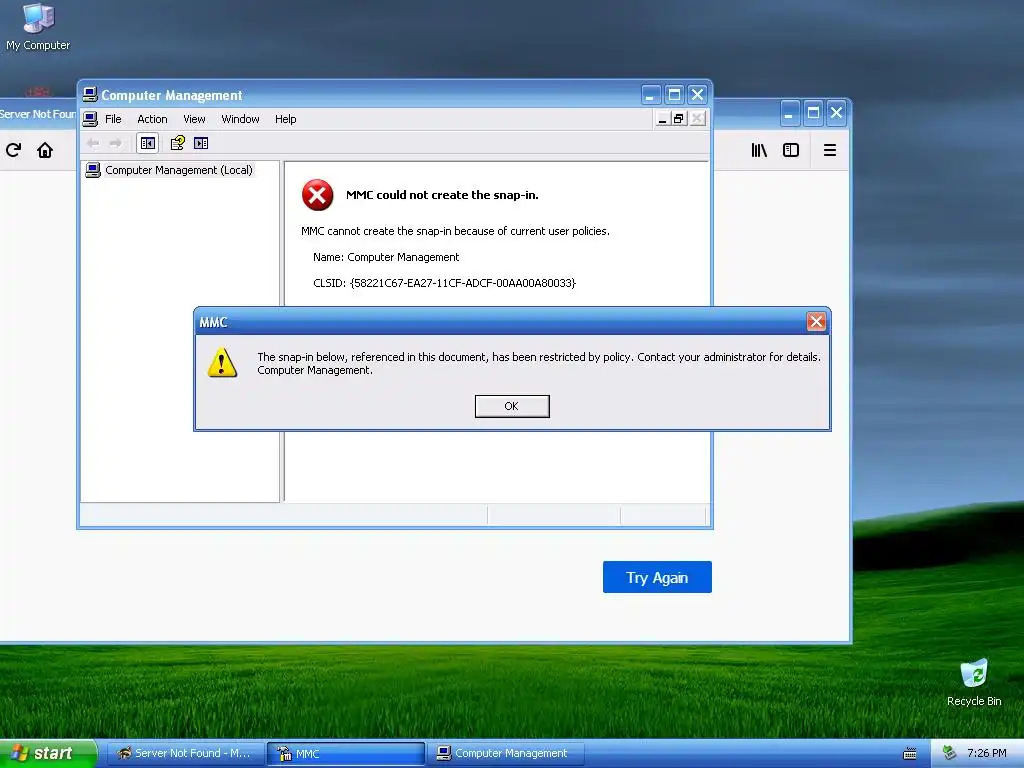Viewport: 1024px width, 768px height.
Task: Maximize the browser window
Action: (813, 113)
